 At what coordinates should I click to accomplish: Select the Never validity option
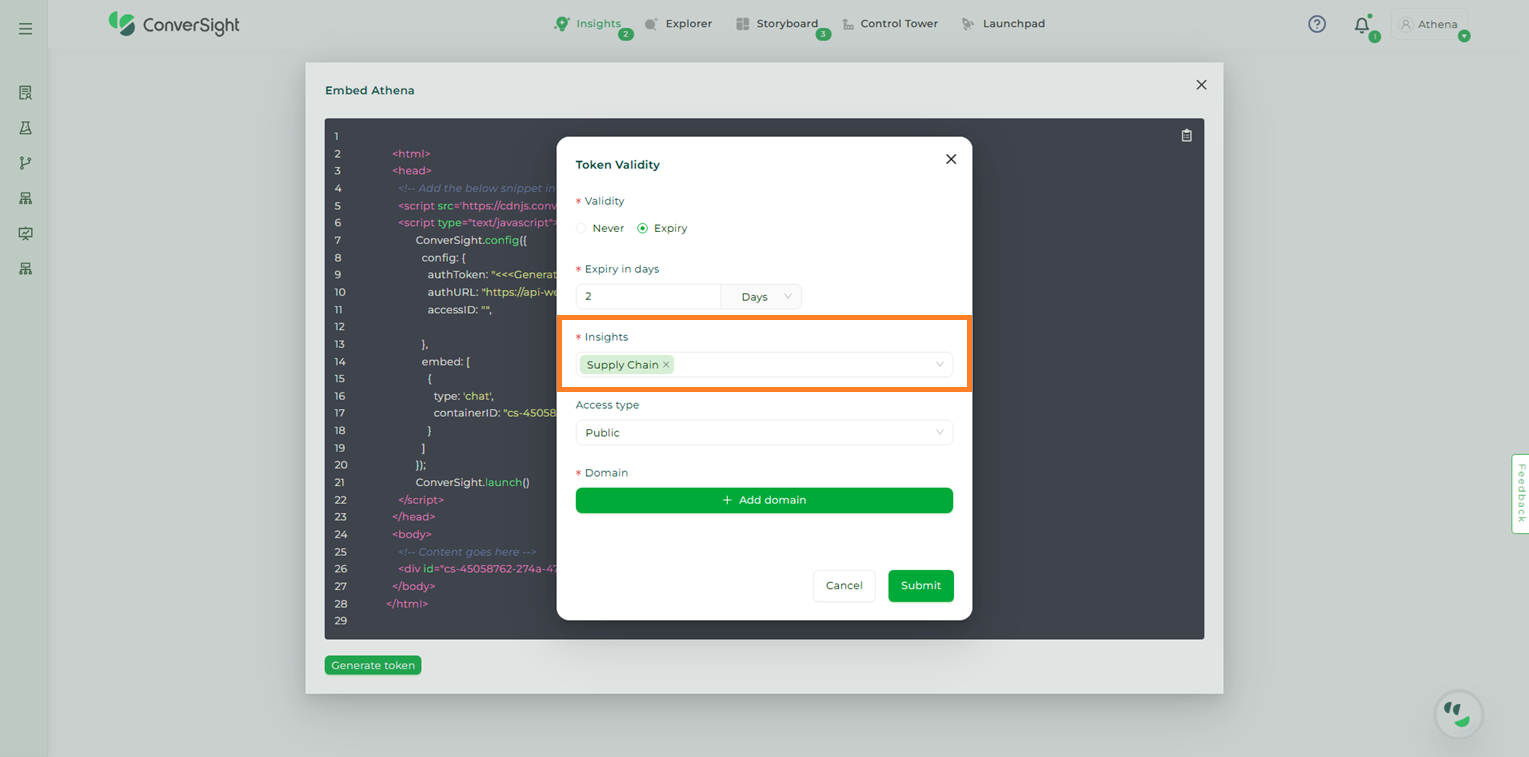582,229
